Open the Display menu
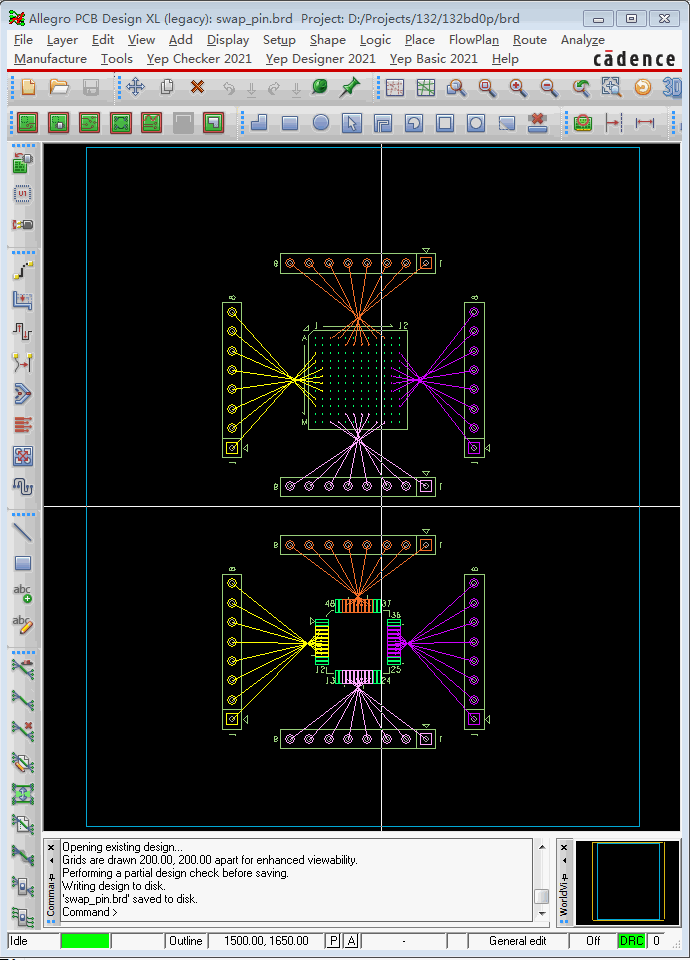This screenshot has width=690, height=960. (228, 40)
